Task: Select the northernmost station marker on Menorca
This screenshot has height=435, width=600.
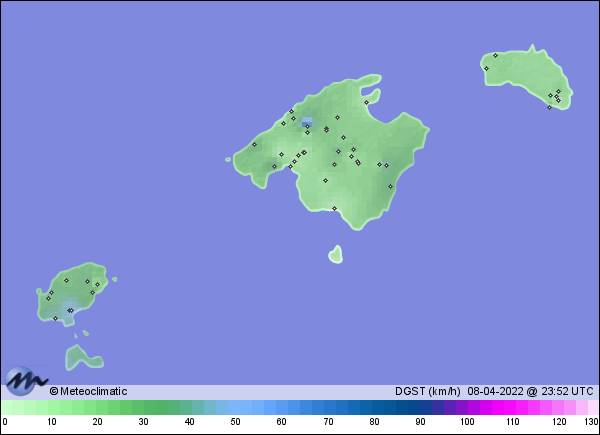Action: [x=495, y=55]
